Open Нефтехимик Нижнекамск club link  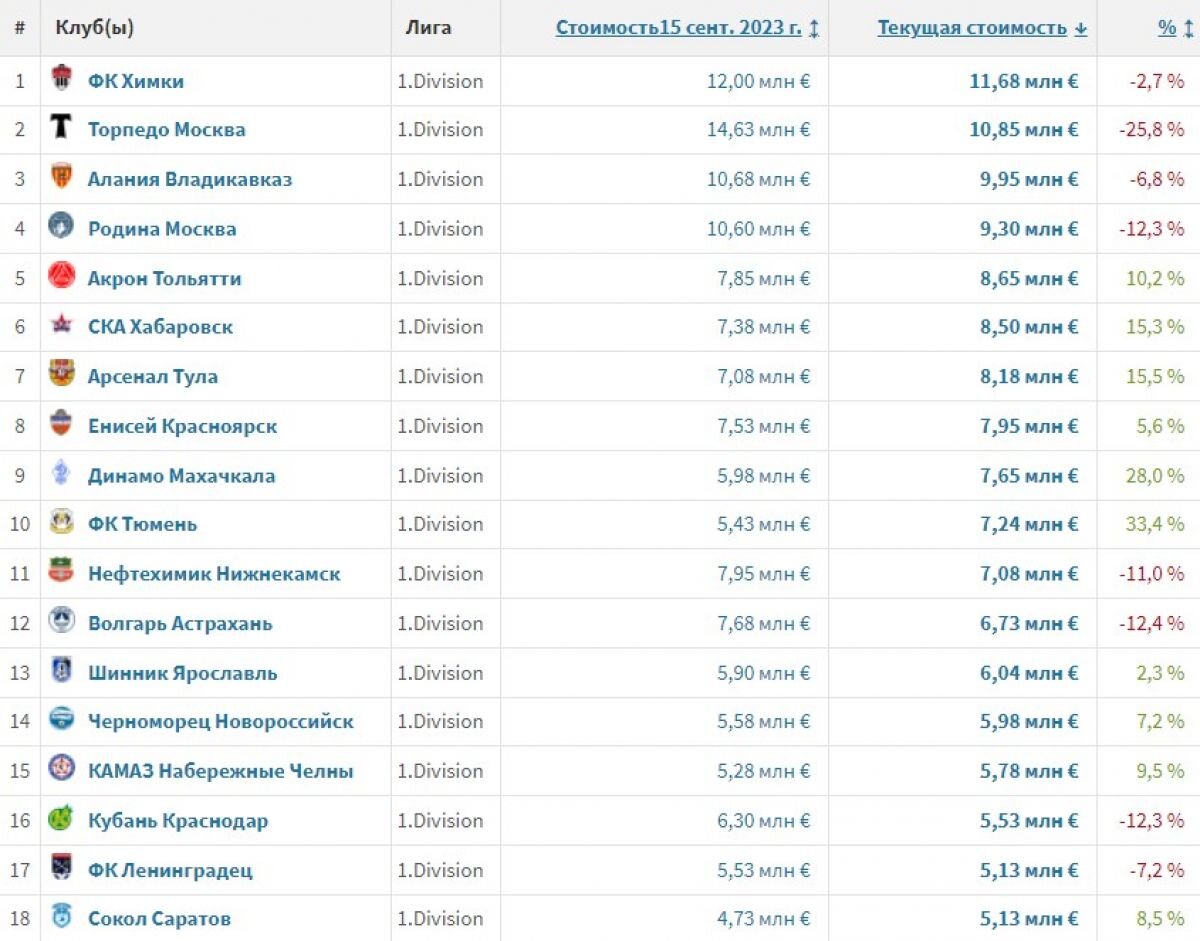[214, 574]
